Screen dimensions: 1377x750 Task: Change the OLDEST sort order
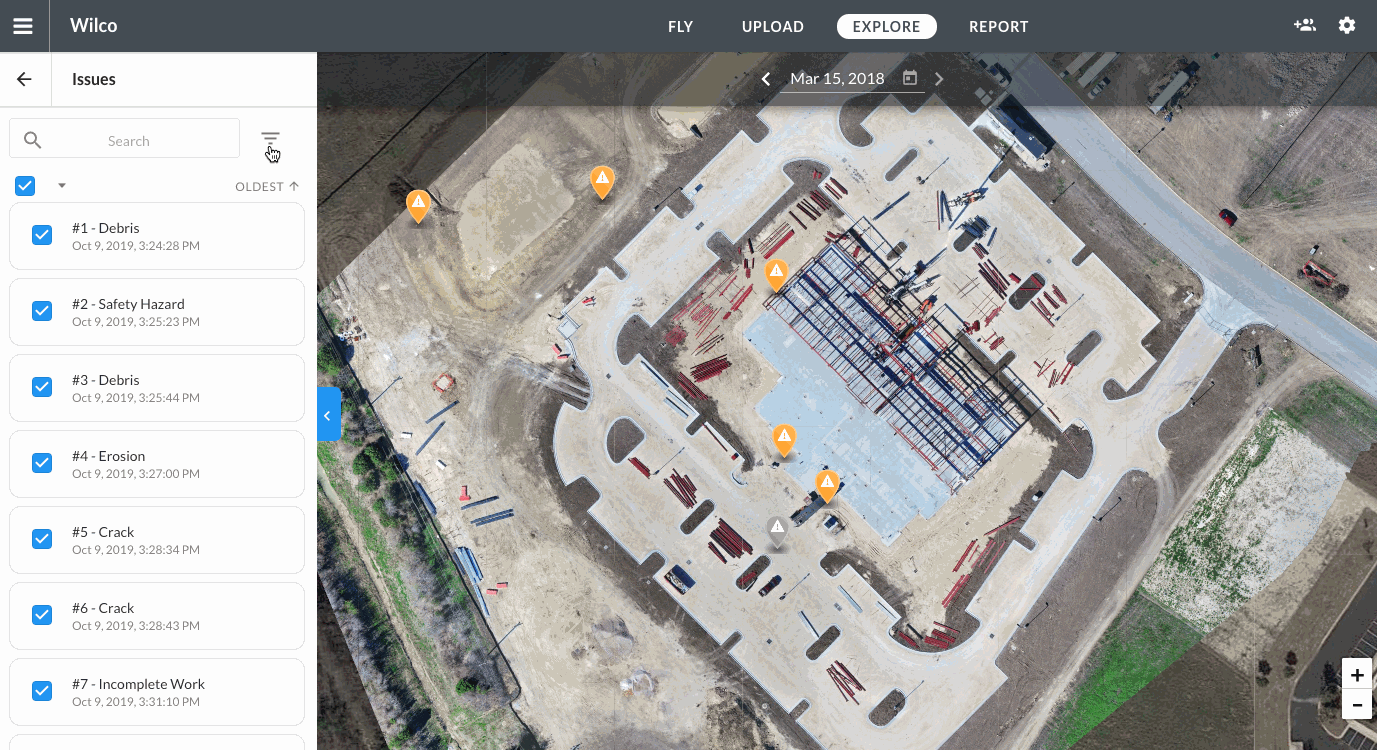[267, 186]
